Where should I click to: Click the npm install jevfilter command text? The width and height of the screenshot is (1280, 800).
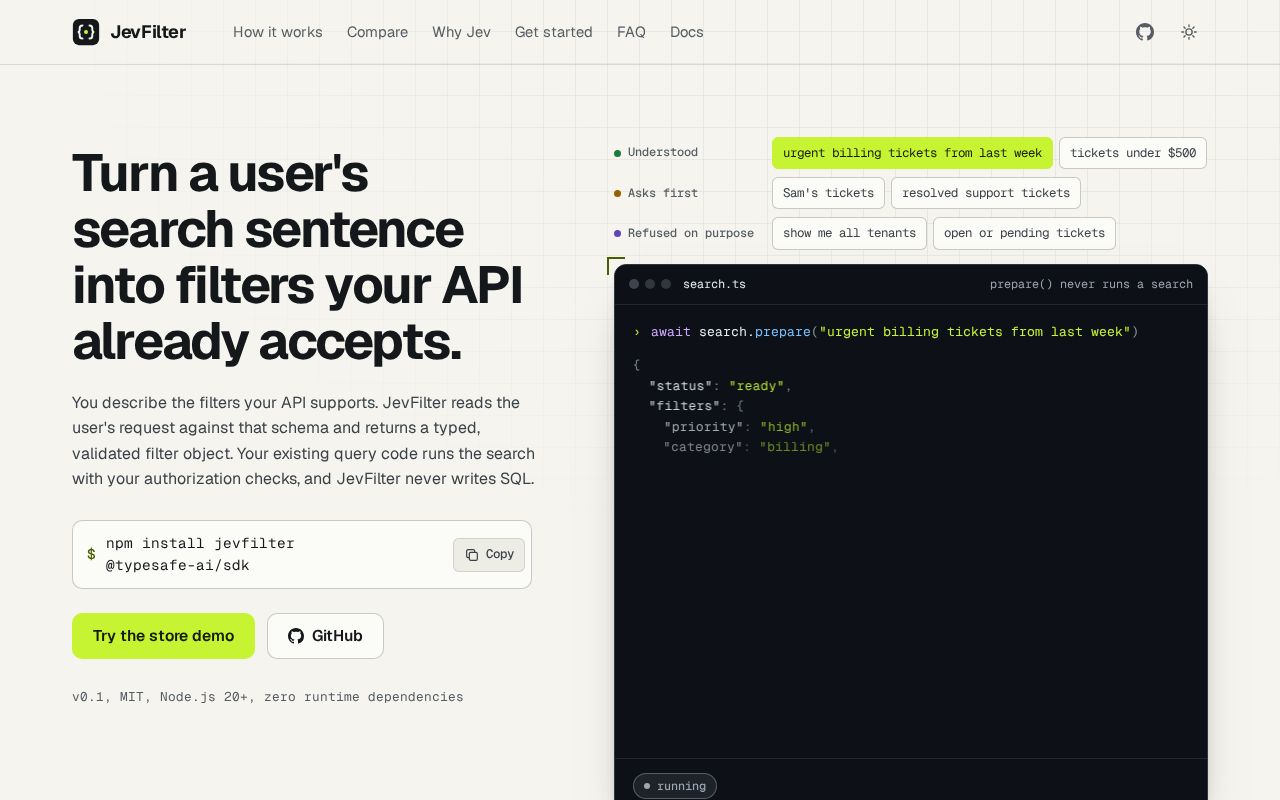[x=200, y=555]
